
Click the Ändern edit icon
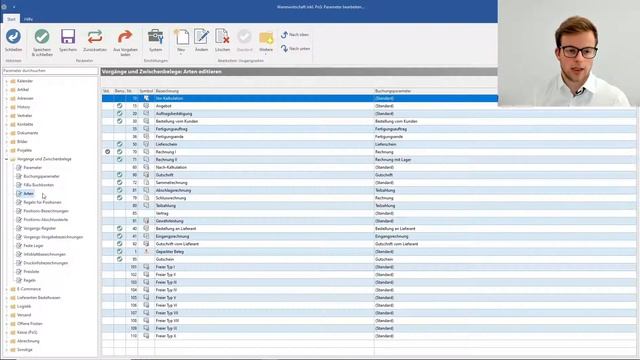click(x=201, y=37)
